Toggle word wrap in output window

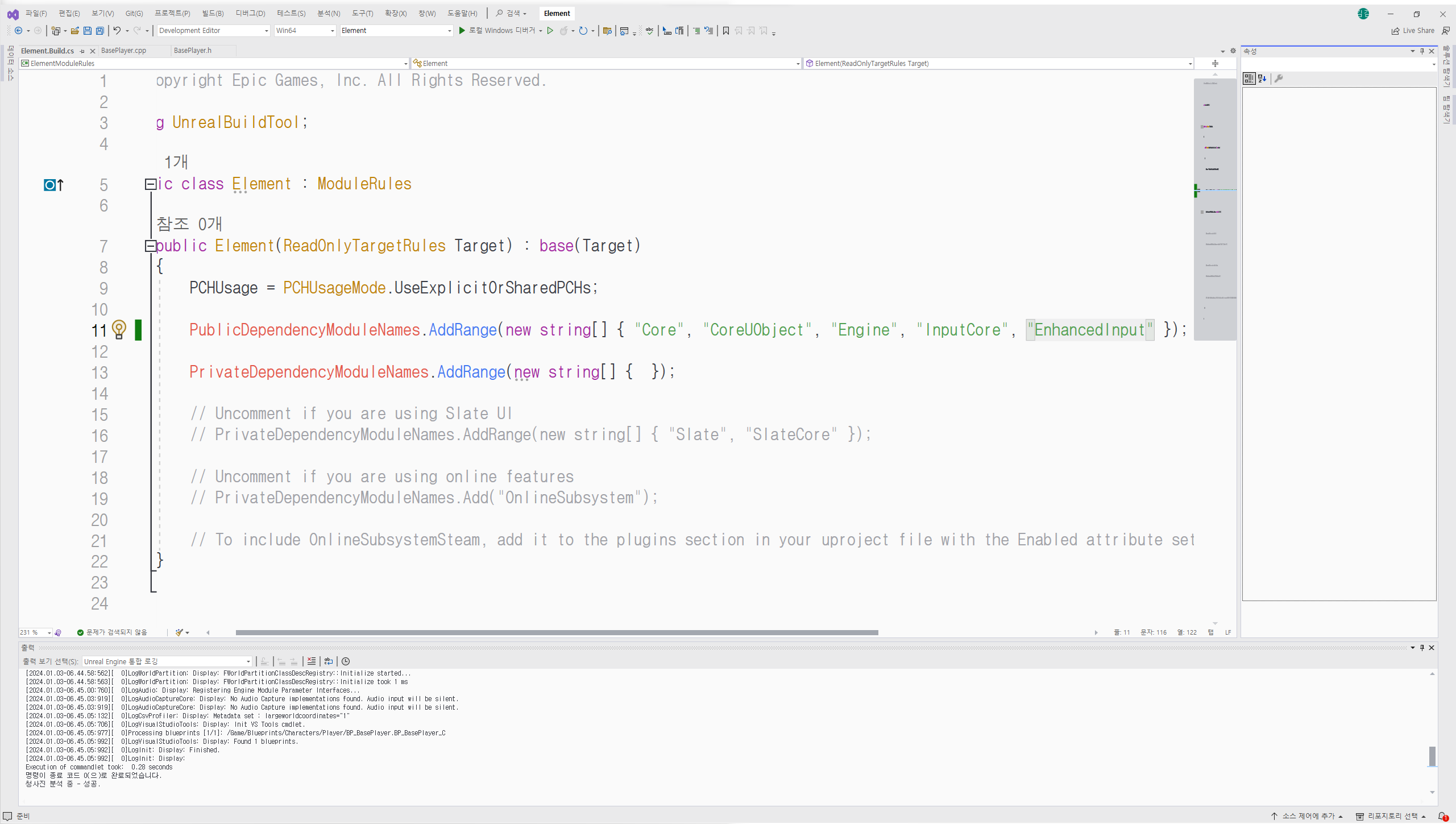coord(329,661)
